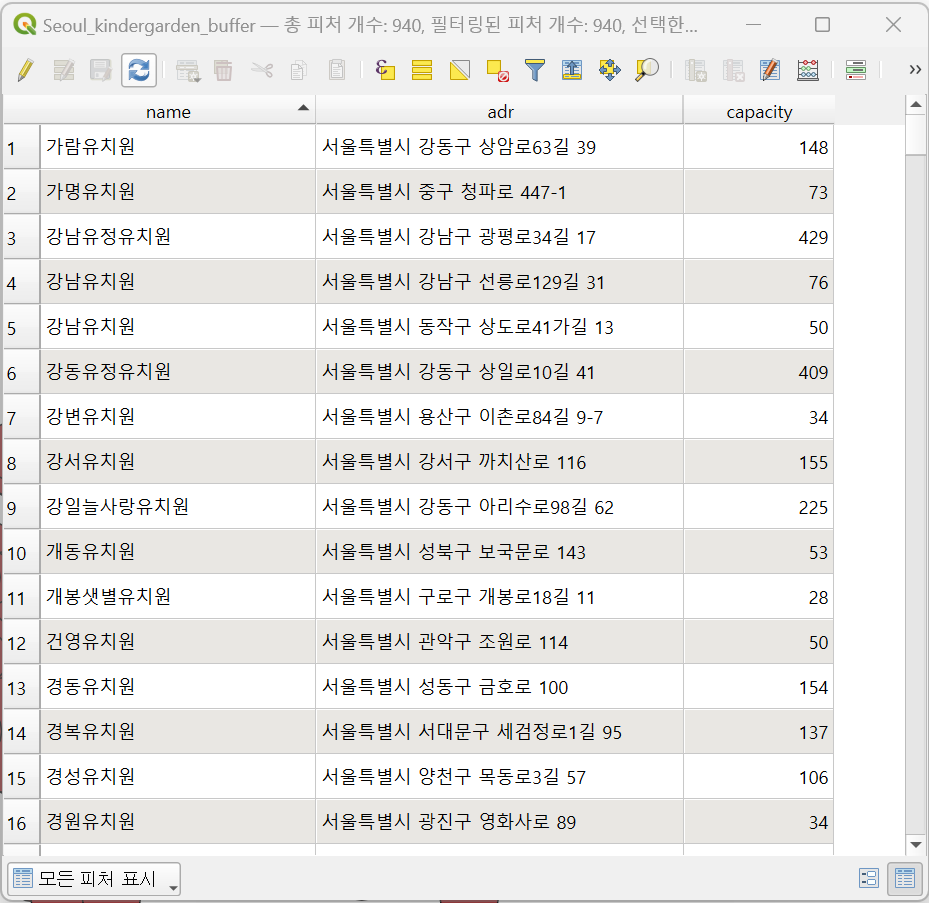This screenshot has height=903, width=929.
Task: Click cell 강일늘사랑유치원
Action: tap(178, 507)
